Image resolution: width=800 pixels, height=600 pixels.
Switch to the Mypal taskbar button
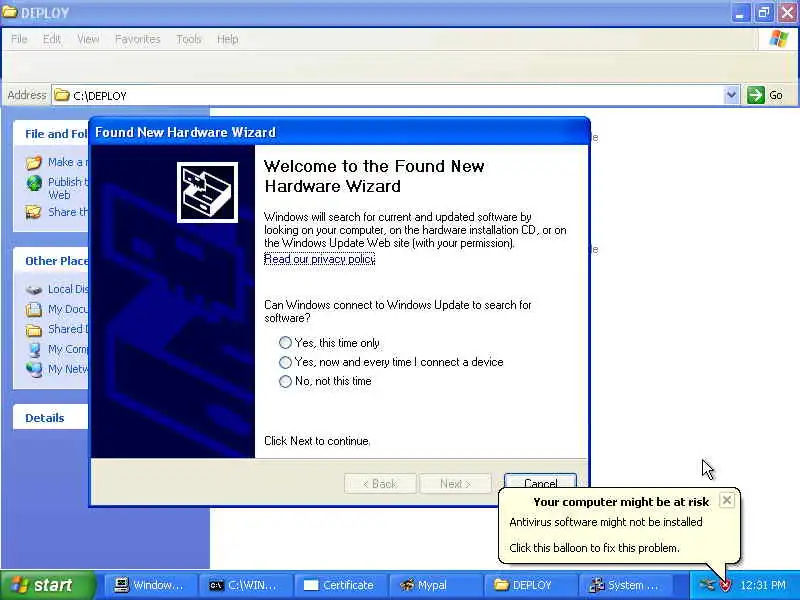click(x=436, y=585)
